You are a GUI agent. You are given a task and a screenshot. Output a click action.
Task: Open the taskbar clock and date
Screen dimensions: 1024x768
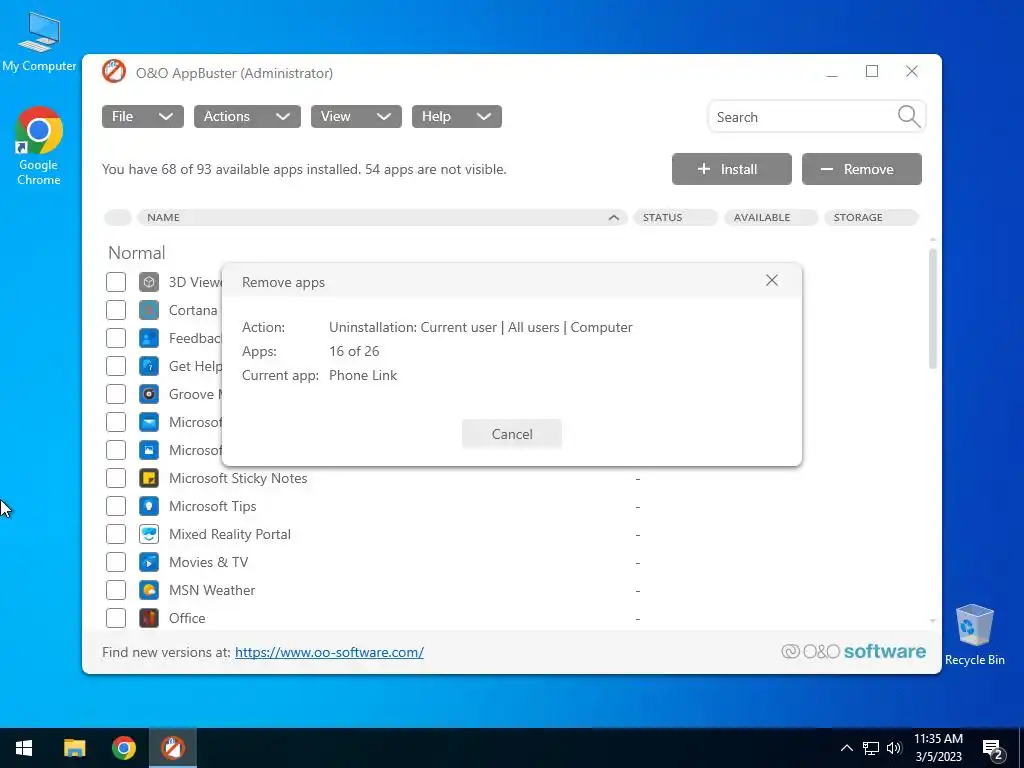(938, 748)
